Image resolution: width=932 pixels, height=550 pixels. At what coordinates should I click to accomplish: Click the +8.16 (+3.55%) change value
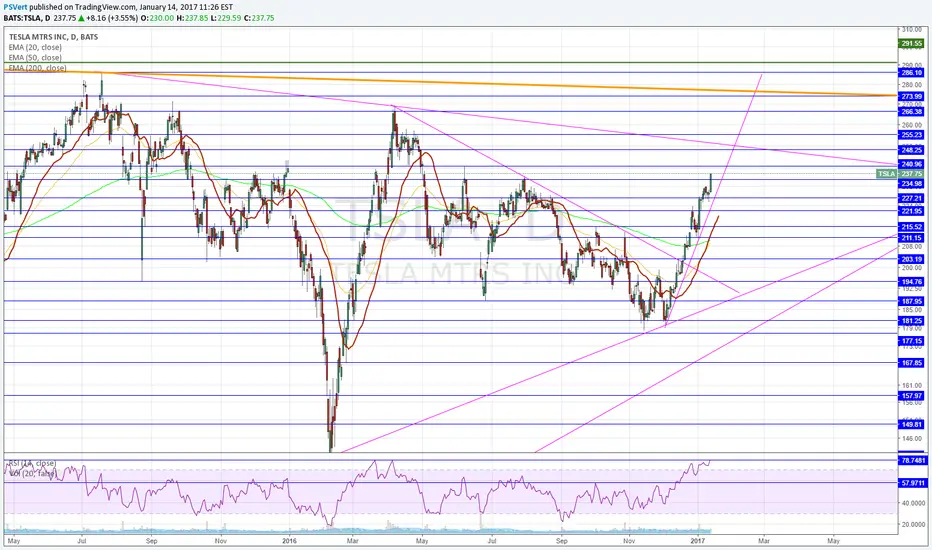(x=112, y=18)
